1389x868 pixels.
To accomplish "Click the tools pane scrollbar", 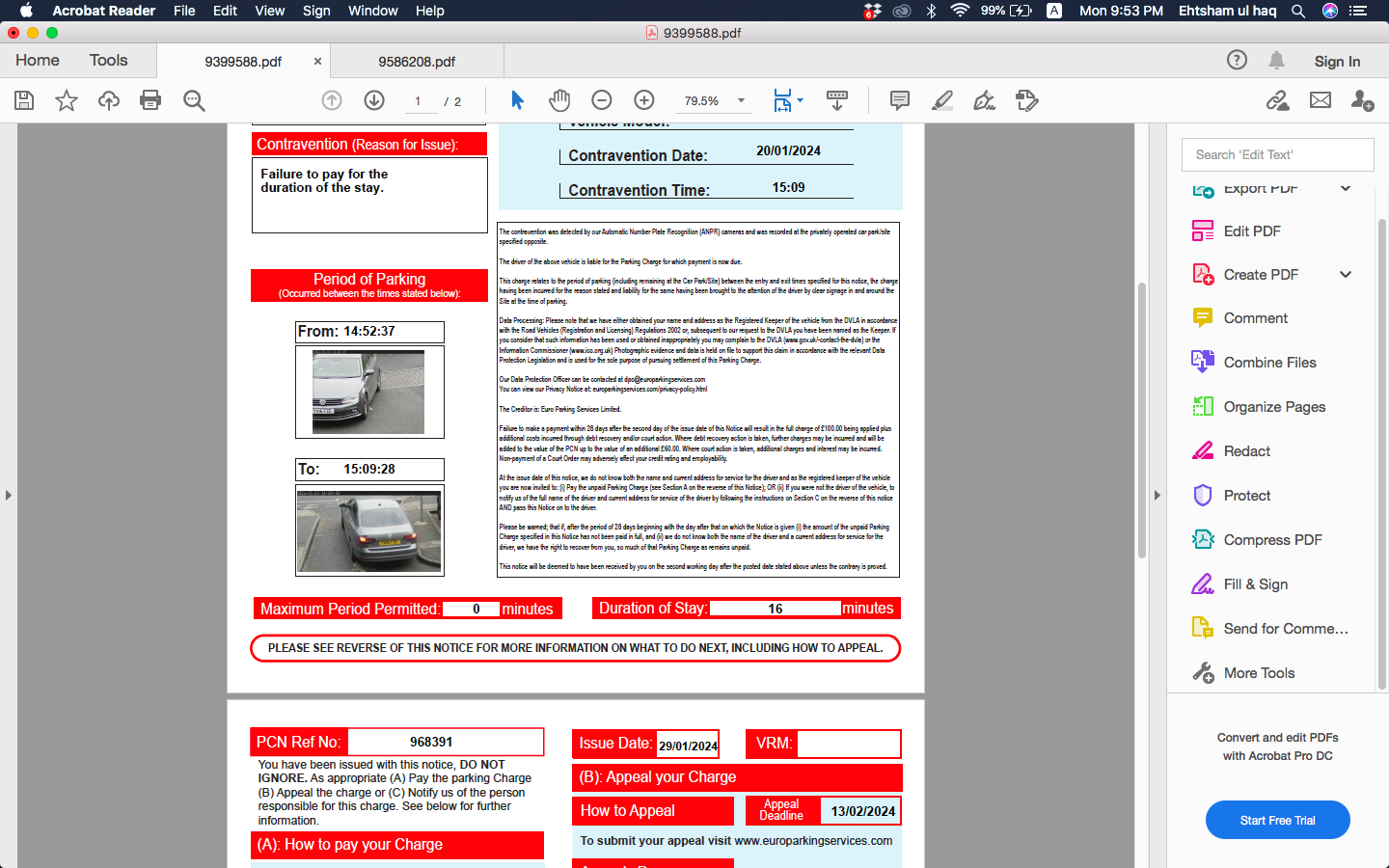I will [x=1381, y=453].
